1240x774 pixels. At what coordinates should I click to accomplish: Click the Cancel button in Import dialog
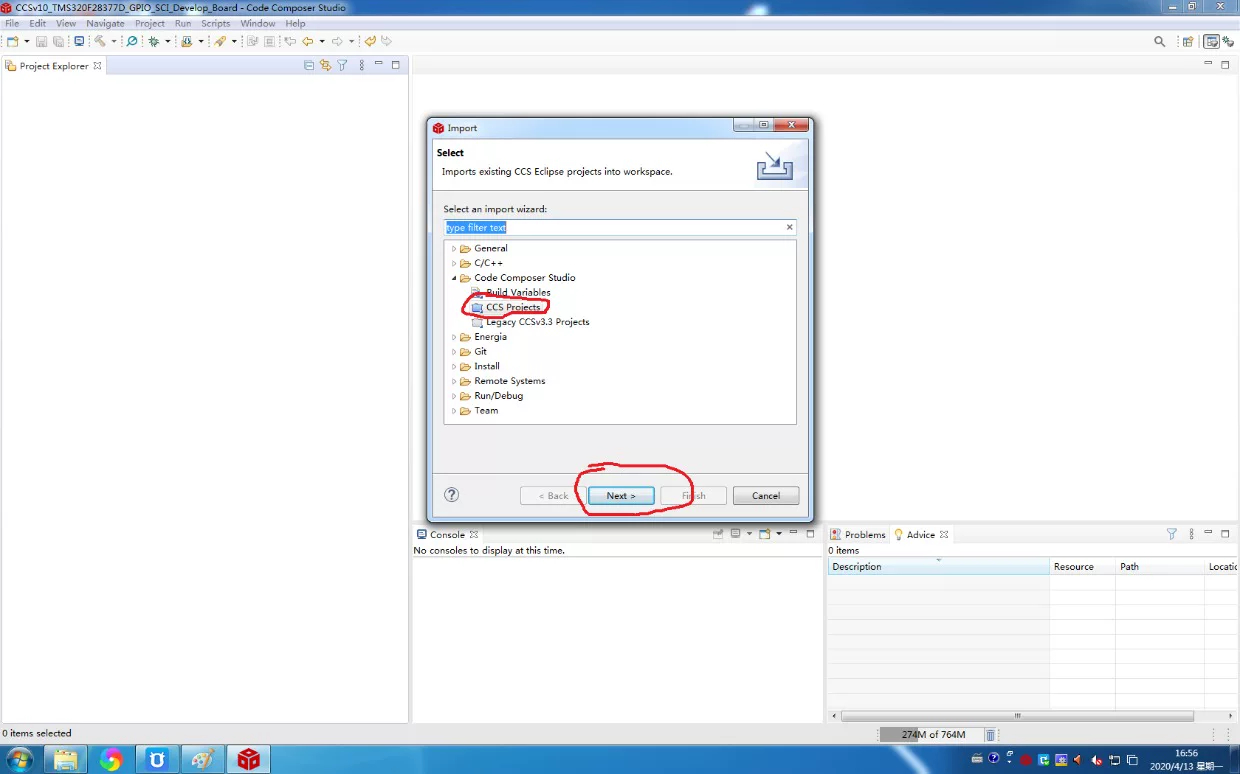click(766, 496)
